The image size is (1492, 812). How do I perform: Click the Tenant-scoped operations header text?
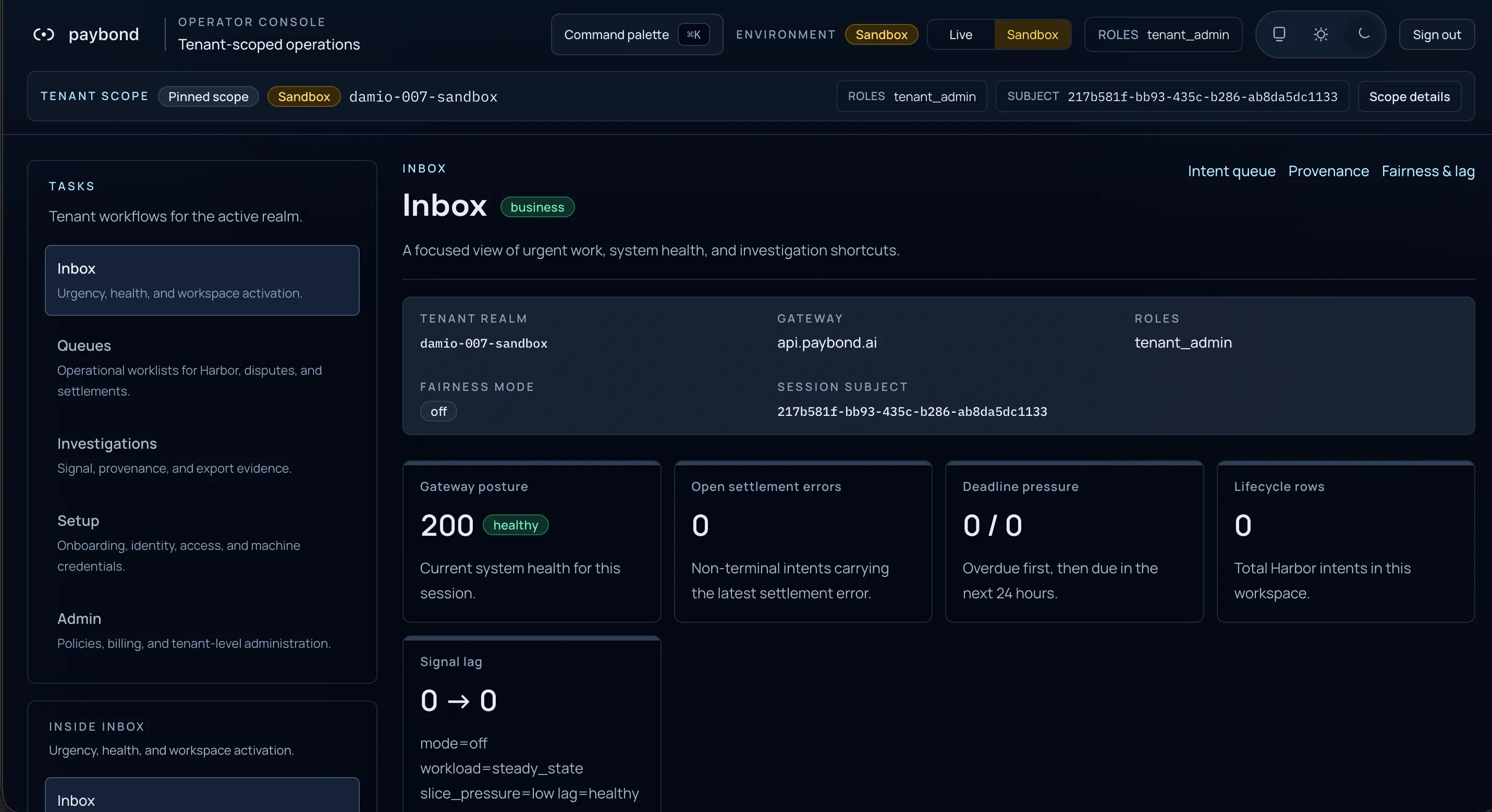tap(269, 45)
